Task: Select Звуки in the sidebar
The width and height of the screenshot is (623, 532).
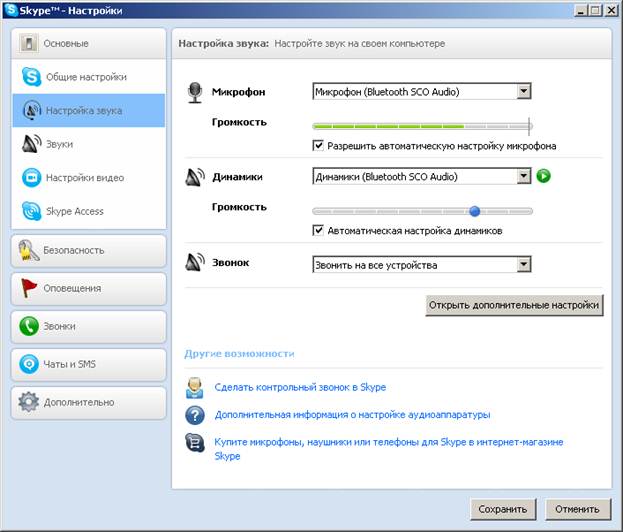Action: coord(89,144)
